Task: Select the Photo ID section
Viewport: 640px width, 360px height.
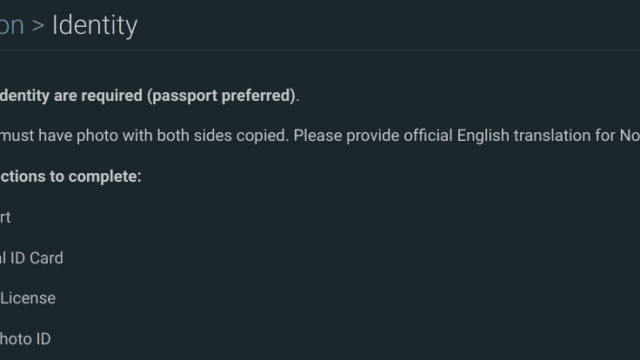Action: [x=25, y=339]
